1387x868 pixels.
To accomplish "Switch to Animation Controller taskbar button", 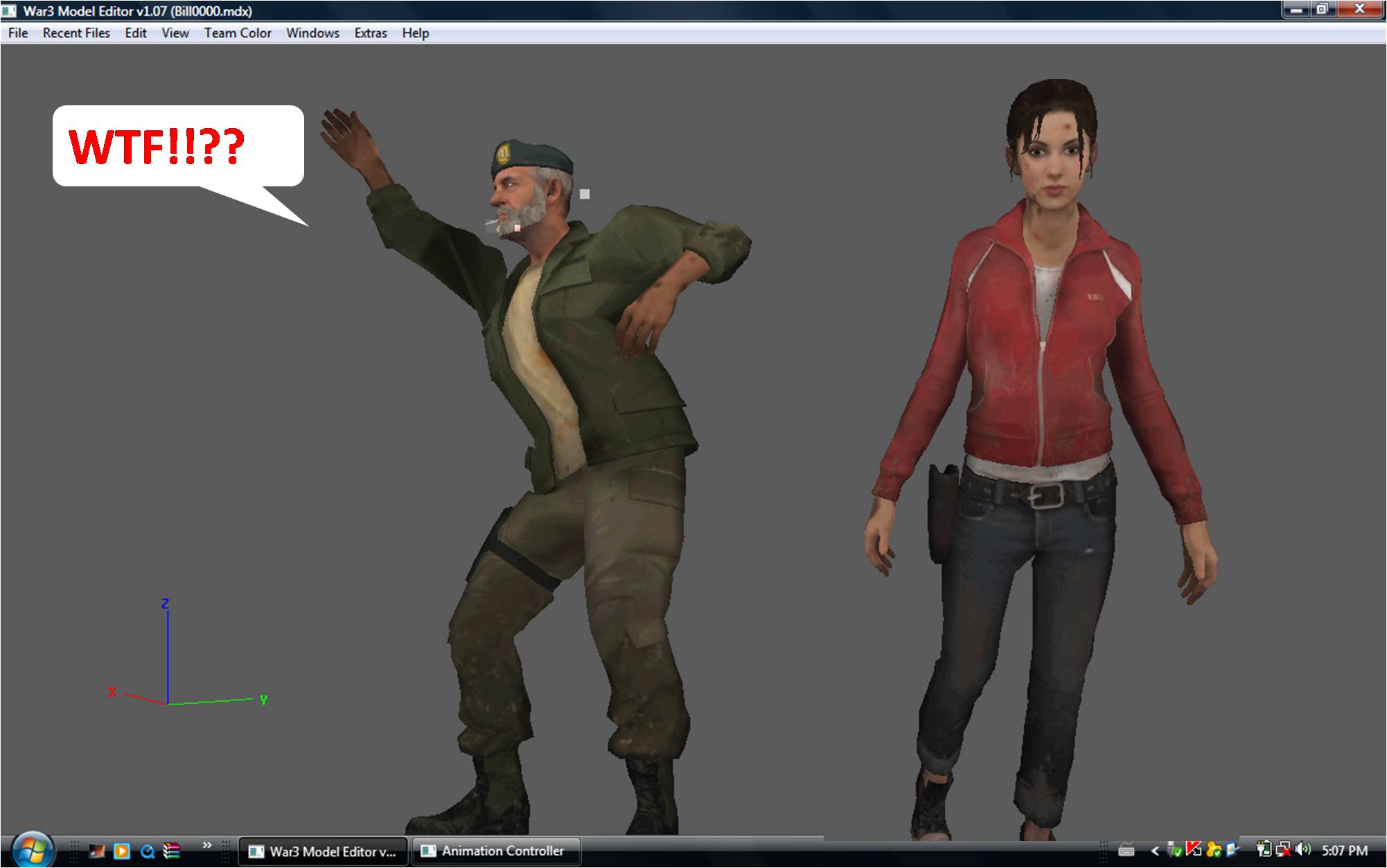I will 496,851.
